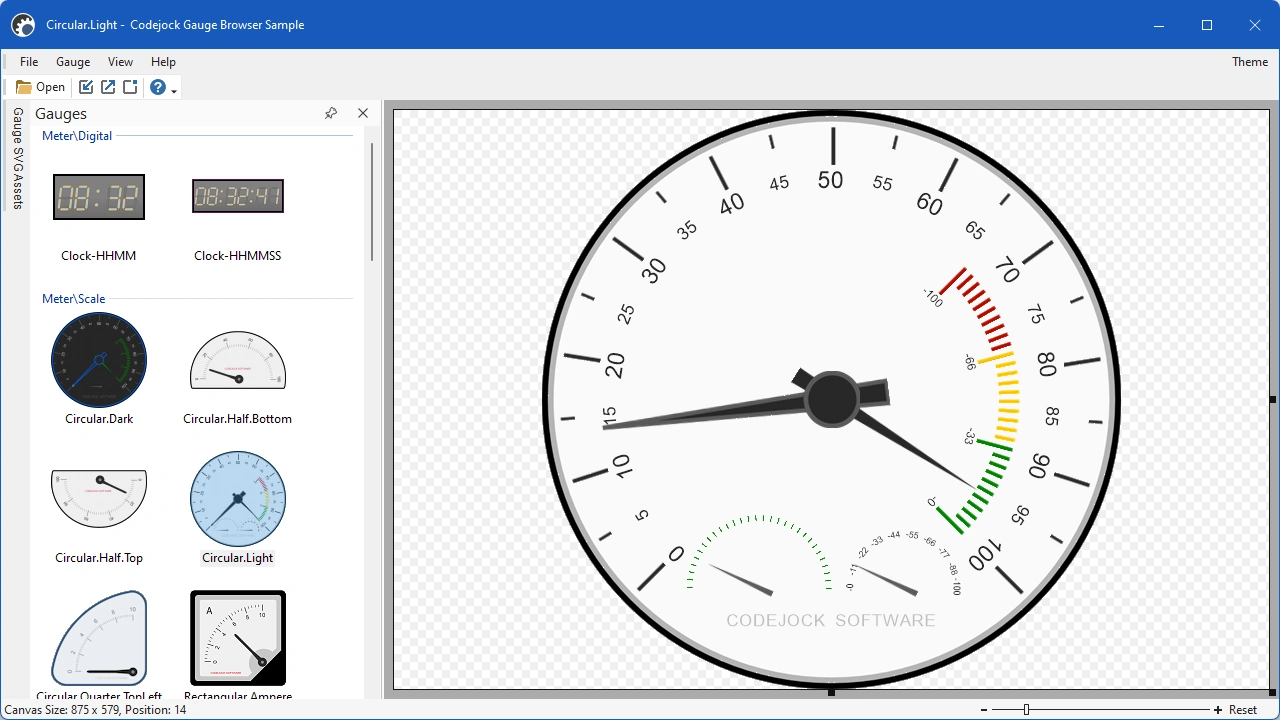1280x720 pixels.
Task: Click the arrow-out-of-square export icon in toolbar
Action: click(108, 87)
